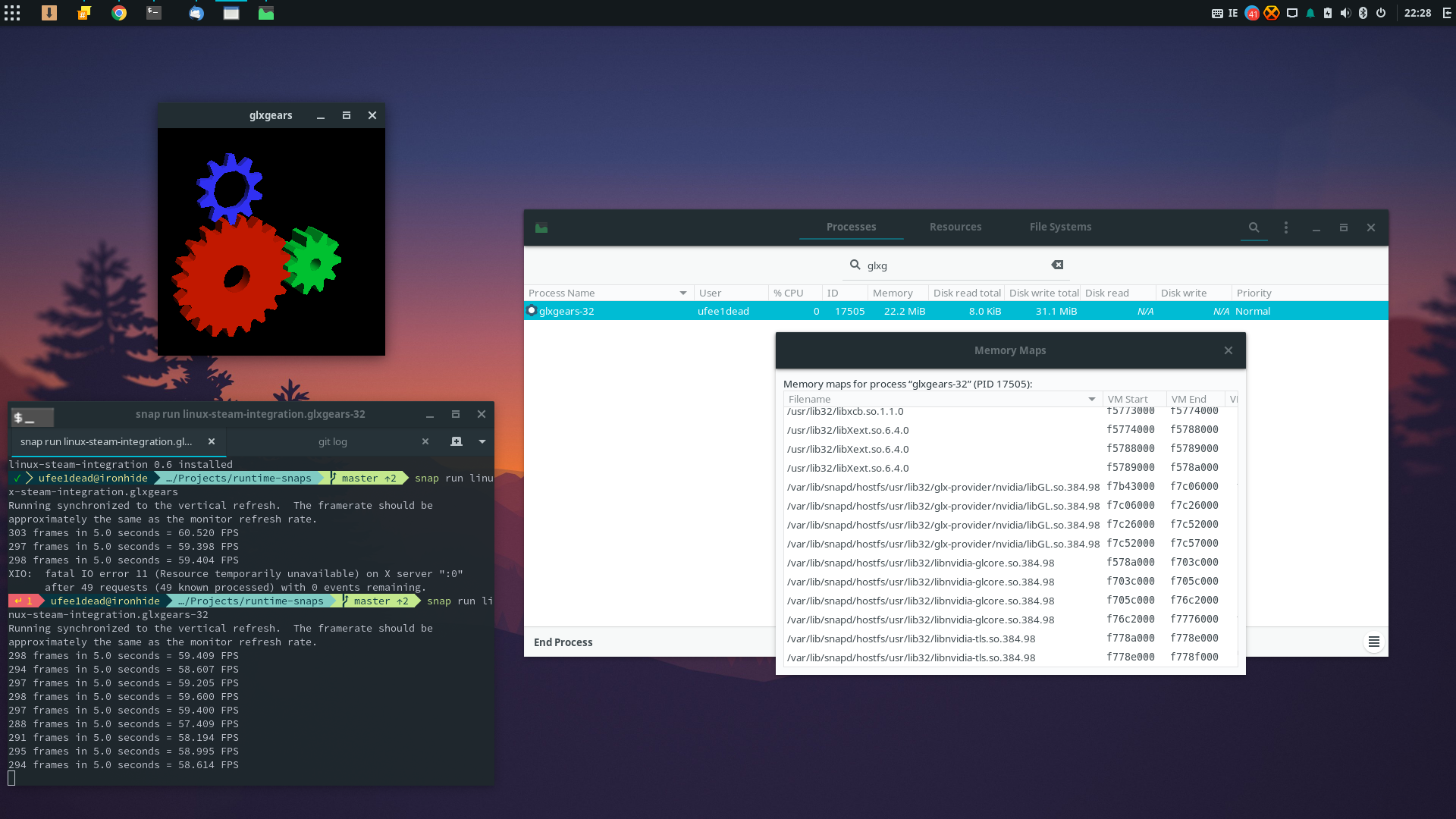Click the End Process button
This screenshot has height=819, width=1456.
[563, 642]
